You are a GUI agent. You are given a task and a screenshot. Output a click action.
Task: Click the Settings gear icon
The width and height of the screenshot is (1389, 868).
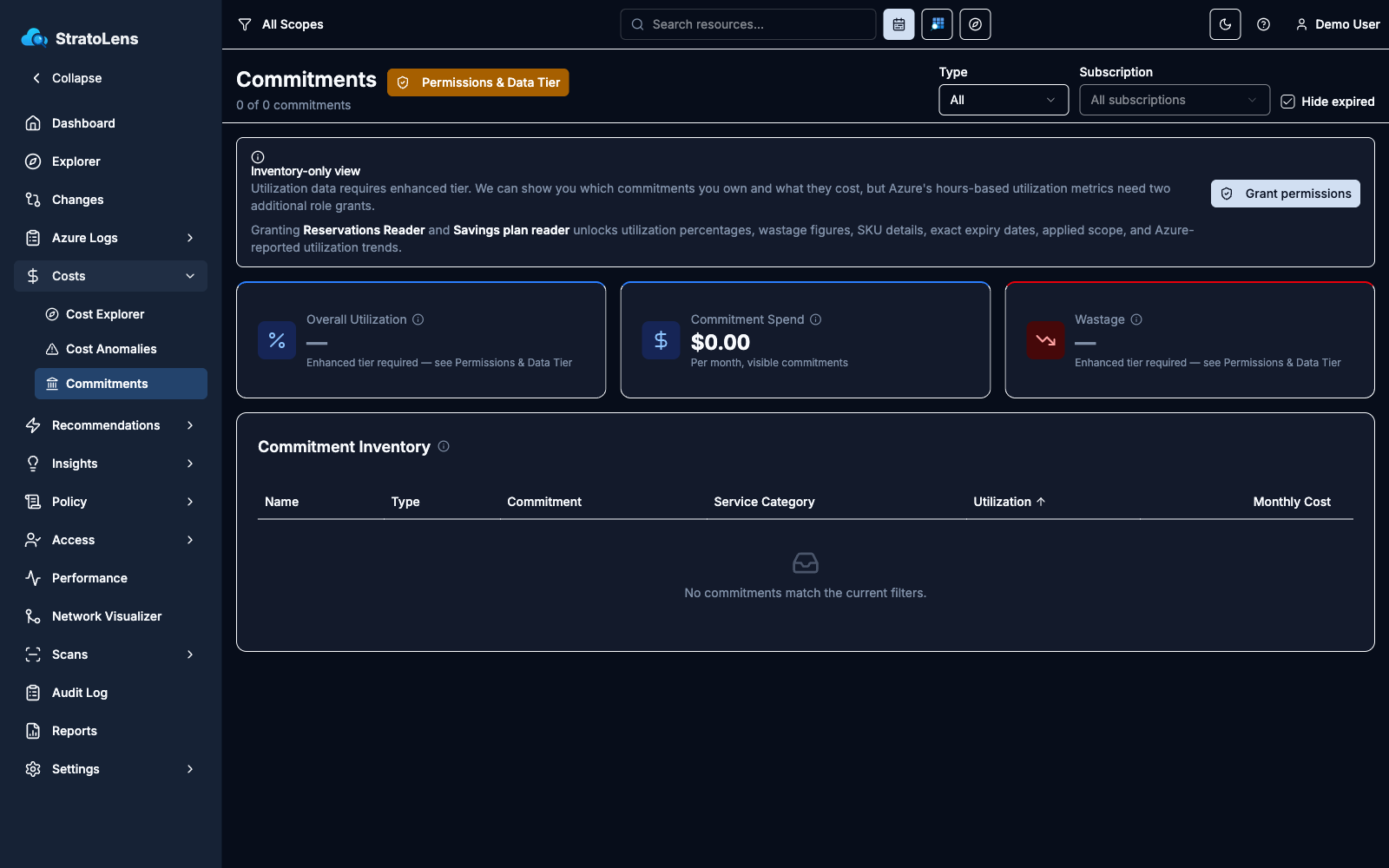[33, 769]
